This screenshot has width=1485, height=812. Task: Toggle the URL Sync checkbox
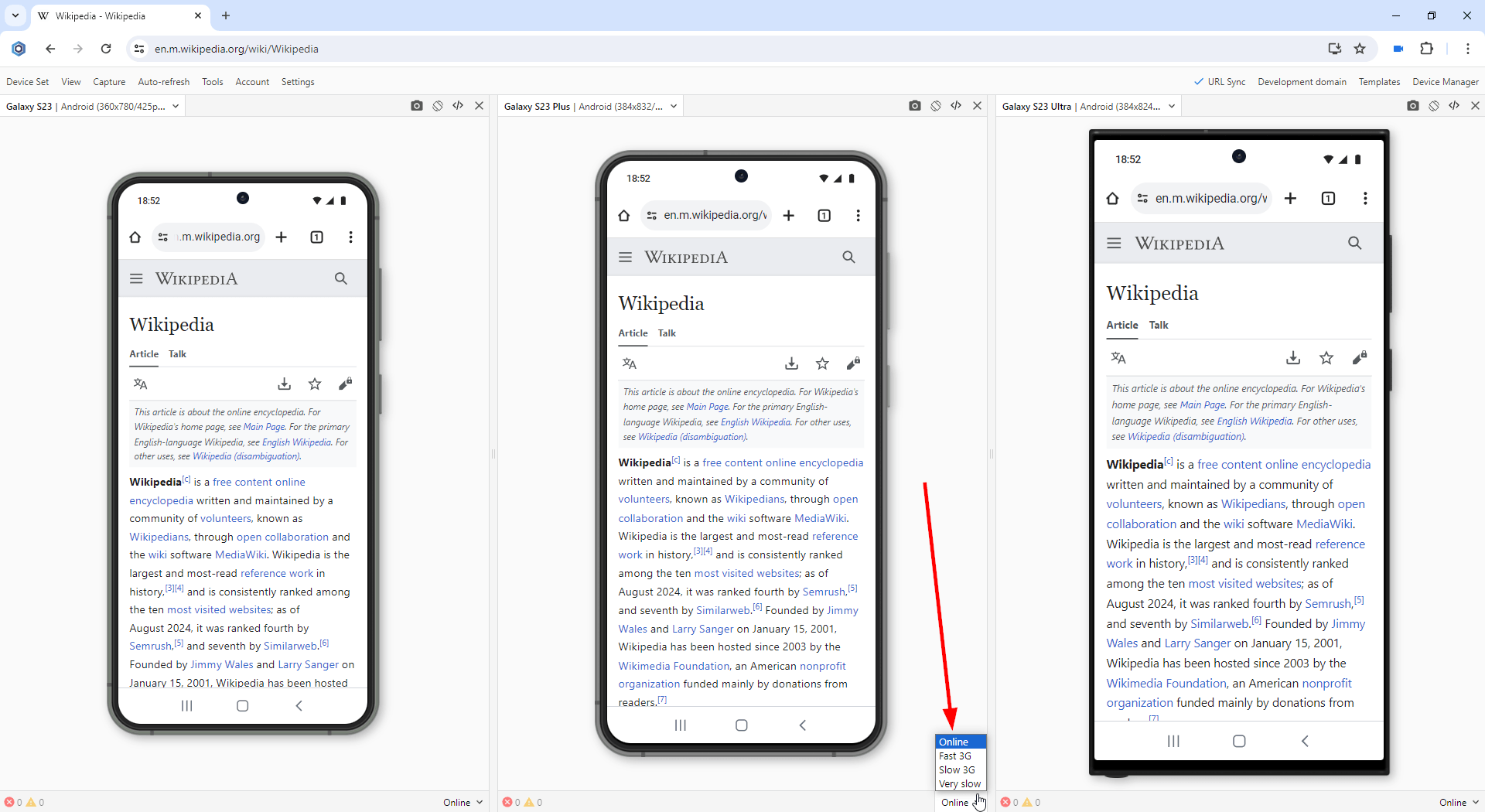click(1220, 81)
